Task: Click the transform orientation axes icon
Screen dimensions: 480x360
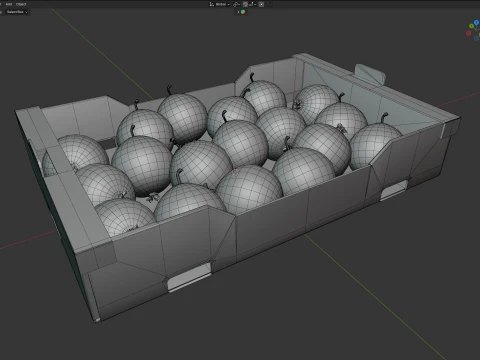Action: coord(212,4)
